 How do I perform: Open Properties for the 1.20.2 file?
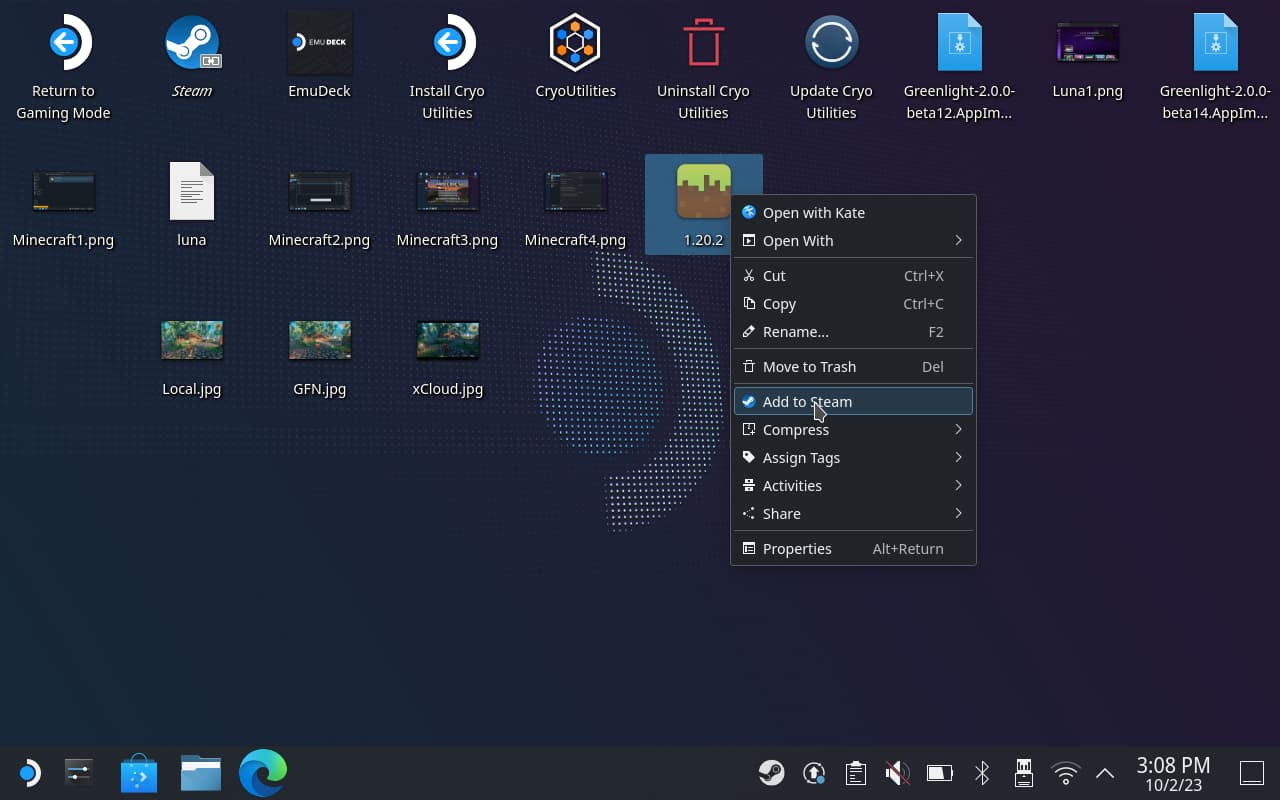797,548
